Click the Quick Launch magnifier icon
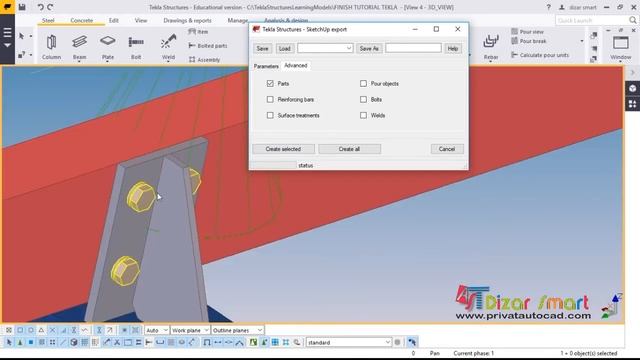This screenshot has width=640, height=360. pyautogui.click(x=632, y=20)
